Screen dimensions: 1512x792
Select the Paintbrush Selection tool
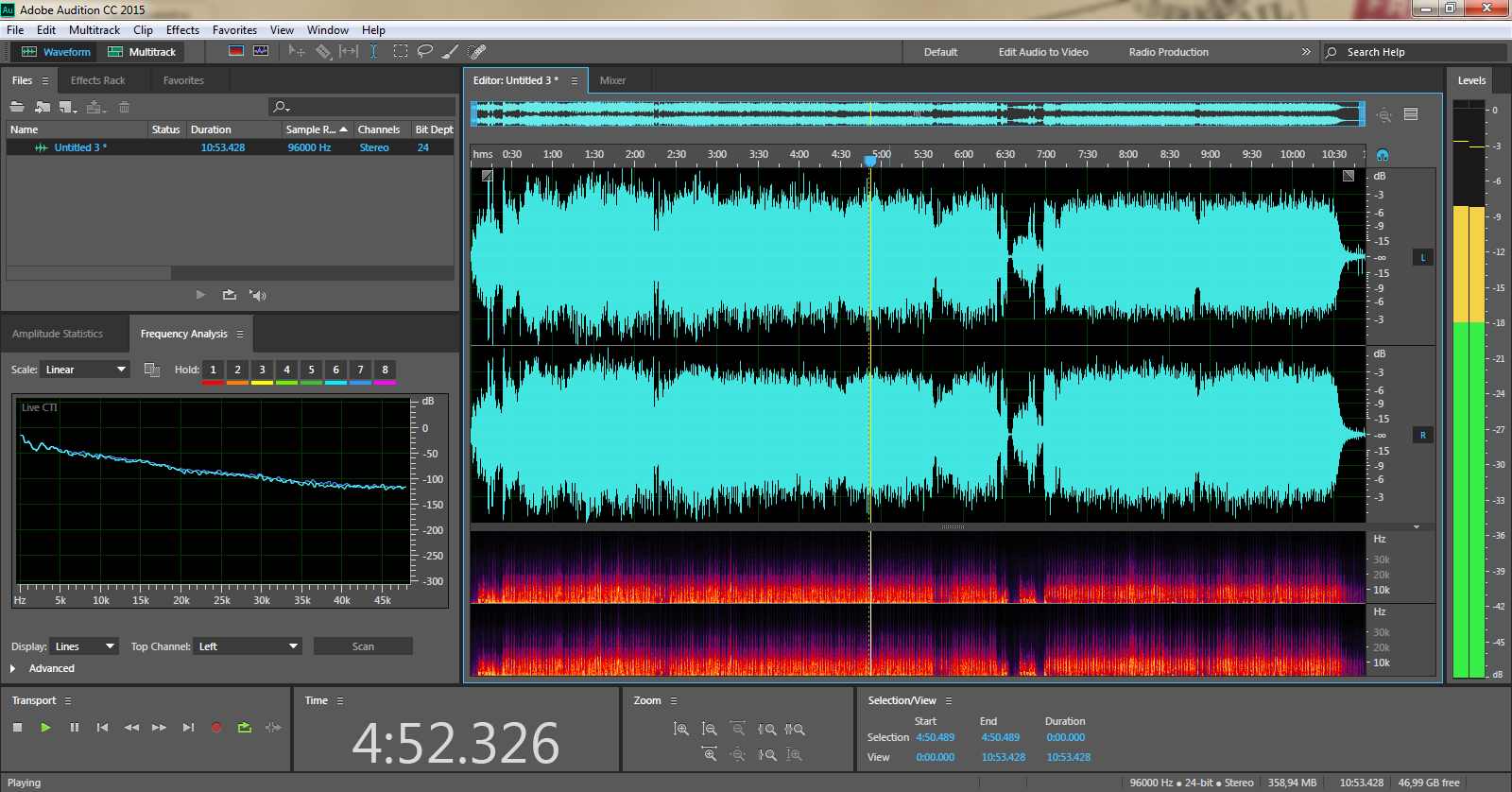[451, 51]
